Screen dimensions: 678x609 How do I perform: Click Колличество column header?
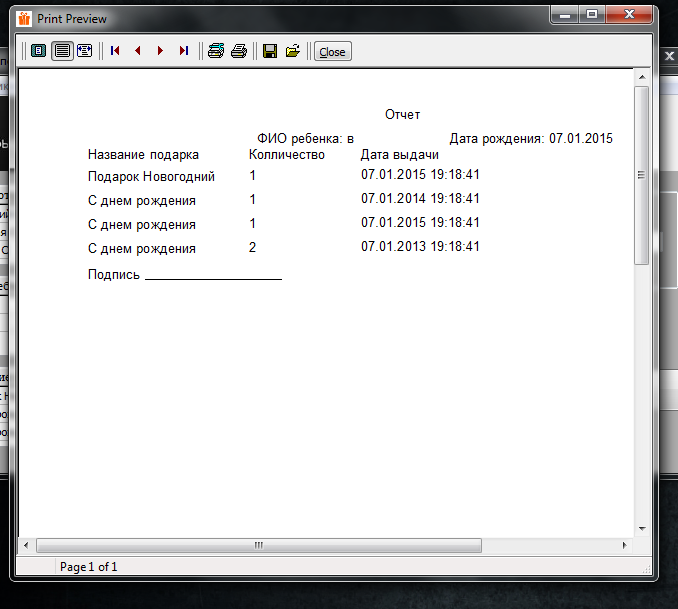(x=287, y=154)
